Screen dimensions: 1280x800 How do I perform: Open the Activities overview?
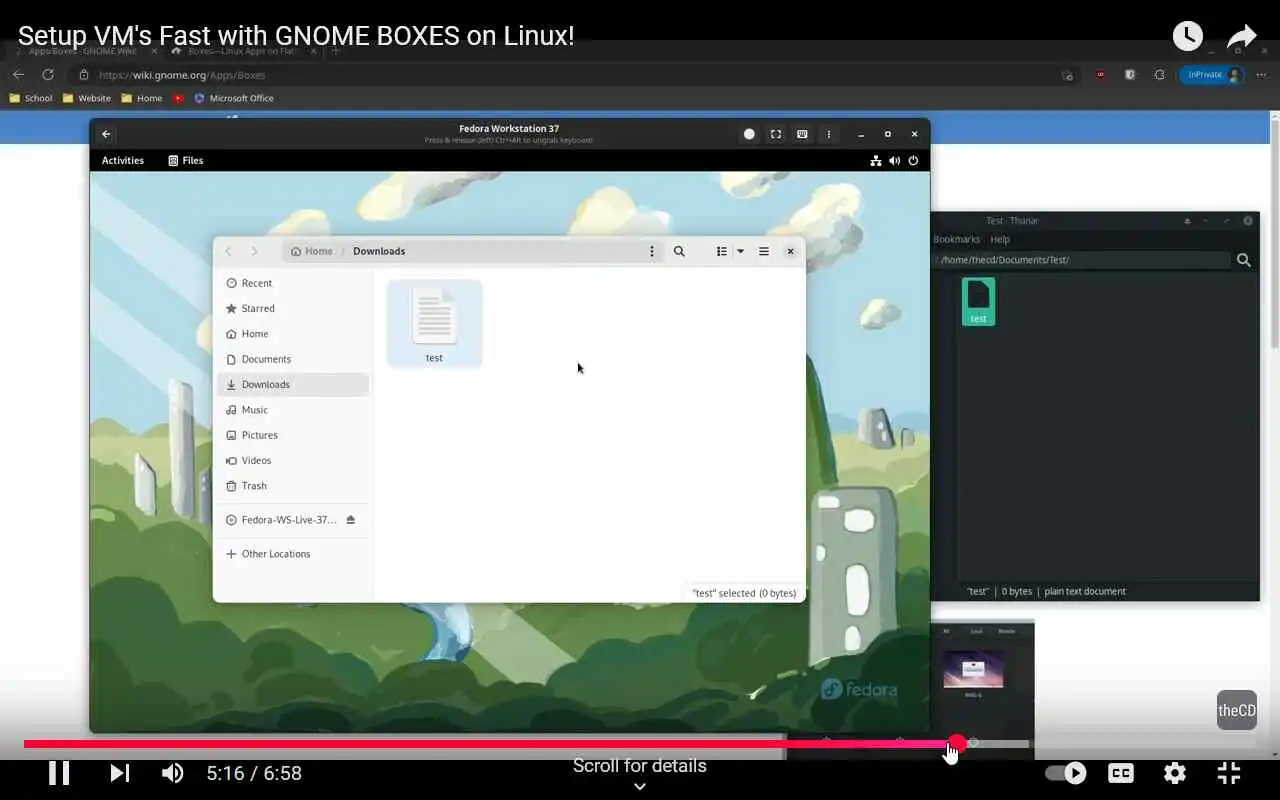(123, 160)
